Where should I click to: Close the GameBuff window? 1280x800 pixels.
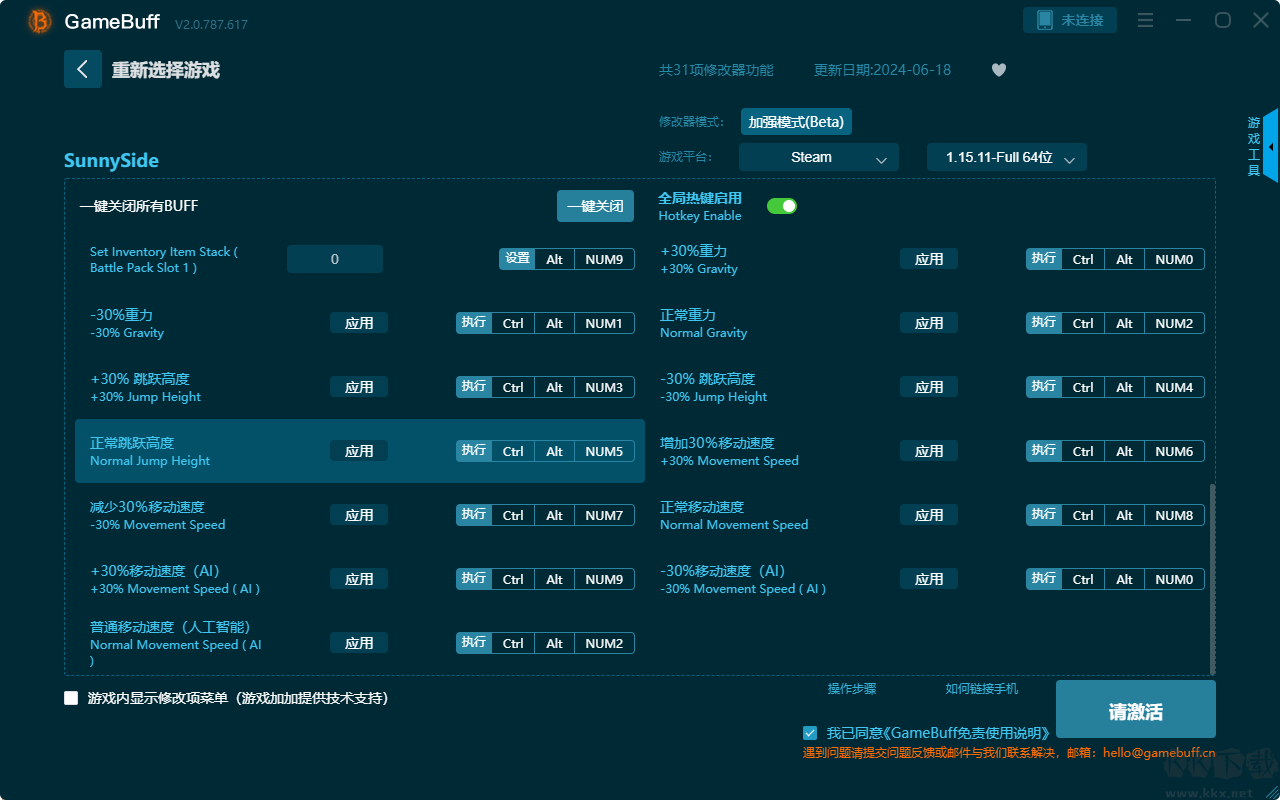[x=1260, y=20]
